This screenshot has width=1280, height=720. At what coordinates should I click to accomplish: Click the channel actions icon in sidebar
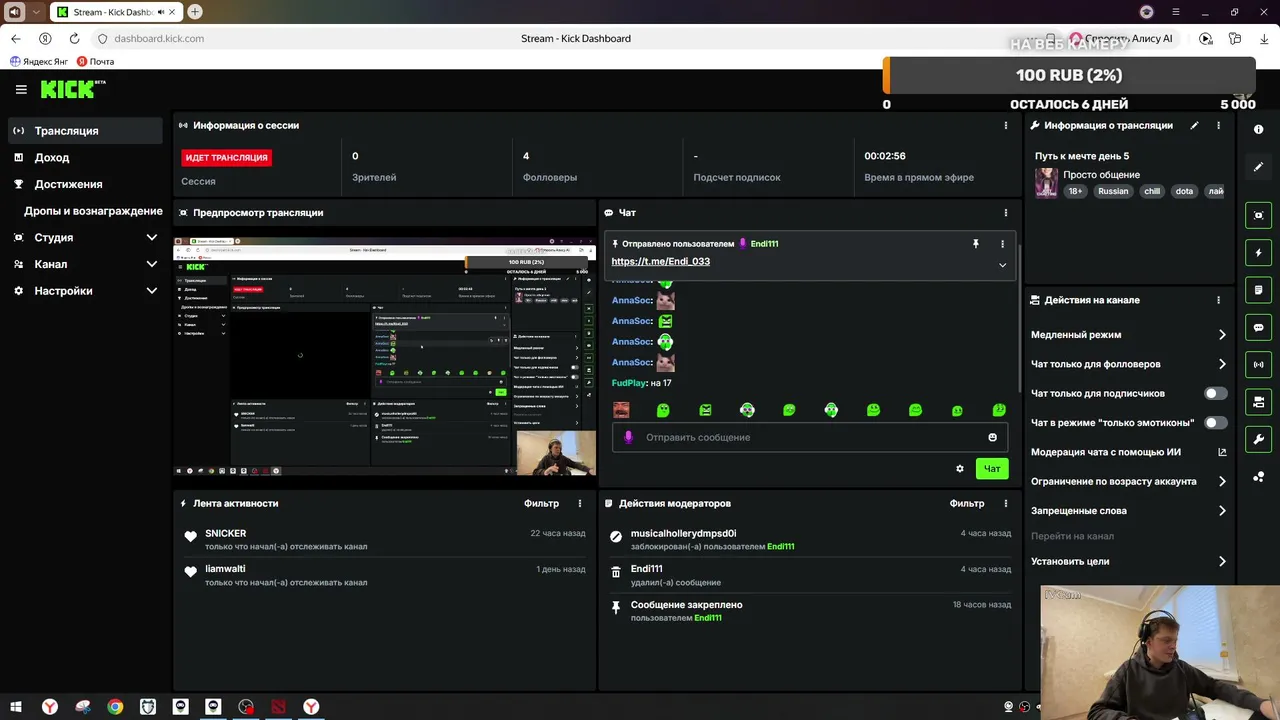tap(1259, 402)
